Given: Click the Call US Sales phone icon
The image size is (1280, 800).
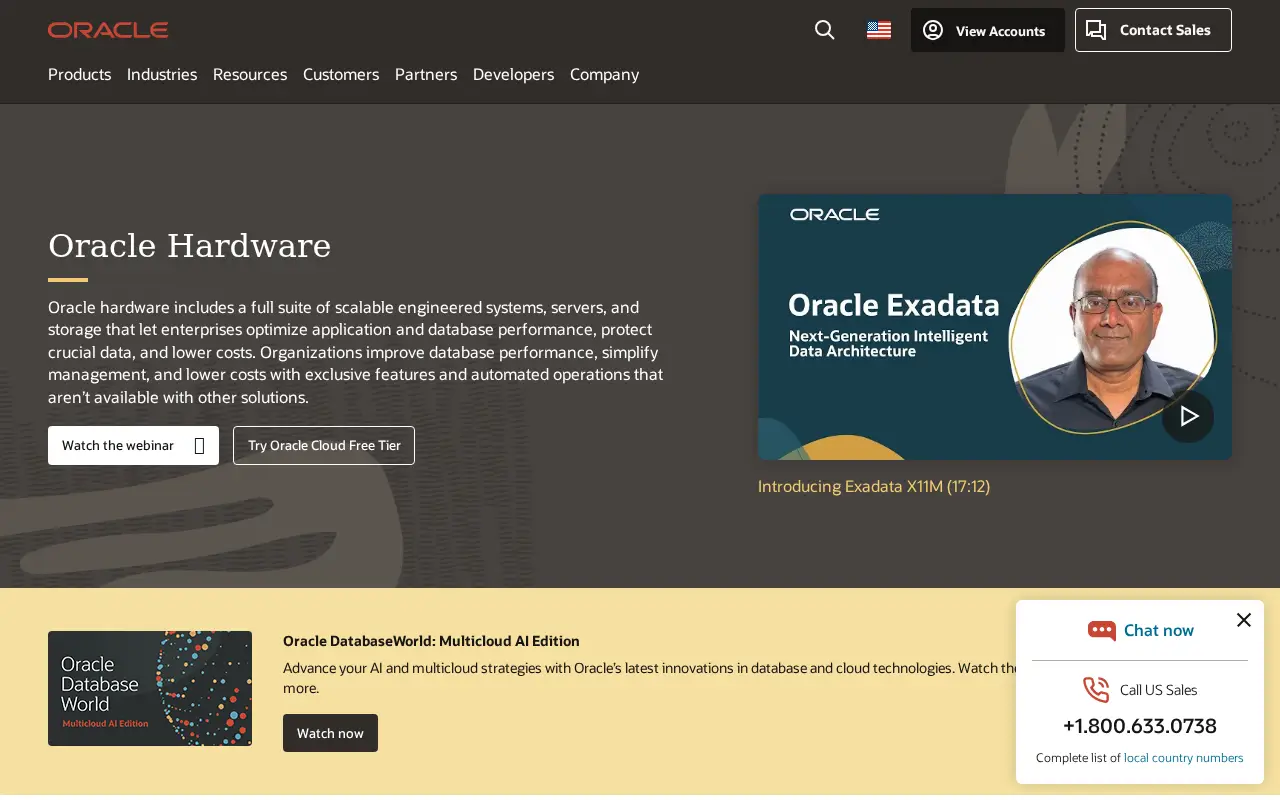Looking at the screenshot, I should (x=1096, y=690).
